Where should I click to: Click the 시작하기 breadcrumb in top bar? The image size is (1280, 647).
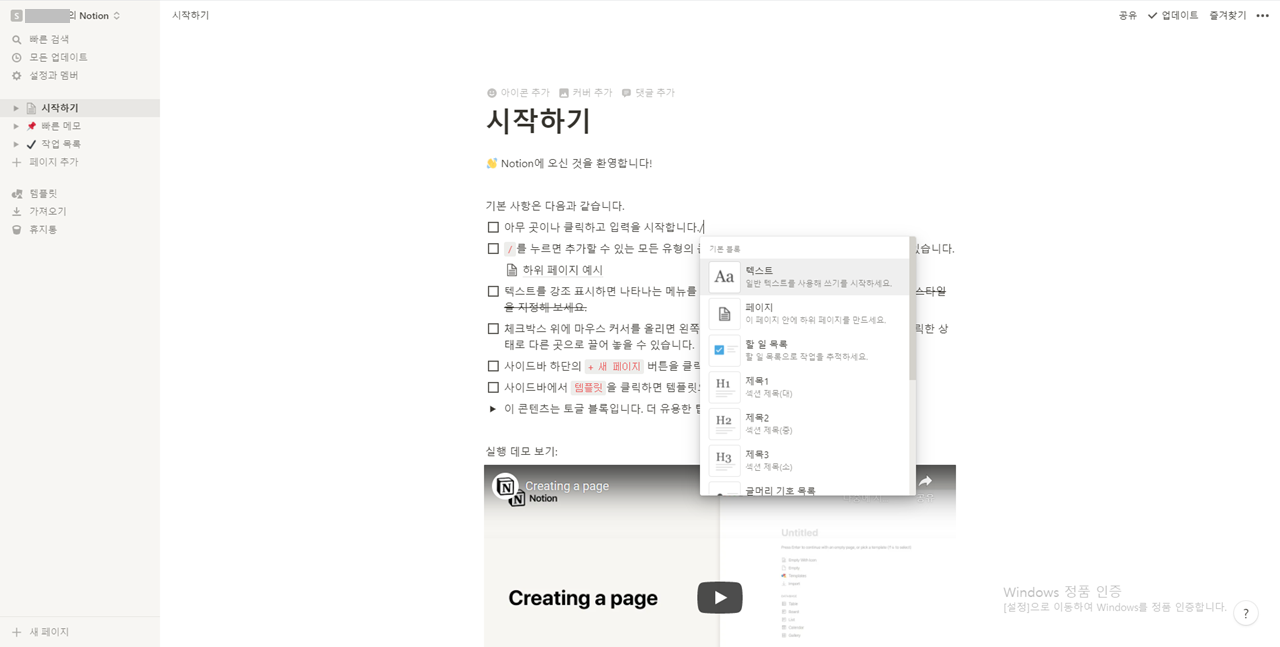(190, 15)
